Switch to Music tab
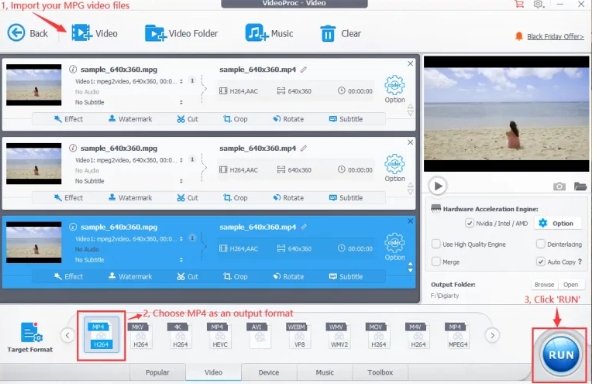Image resolution: width=593 pixels, height=384 pixels. click(324, 372)
